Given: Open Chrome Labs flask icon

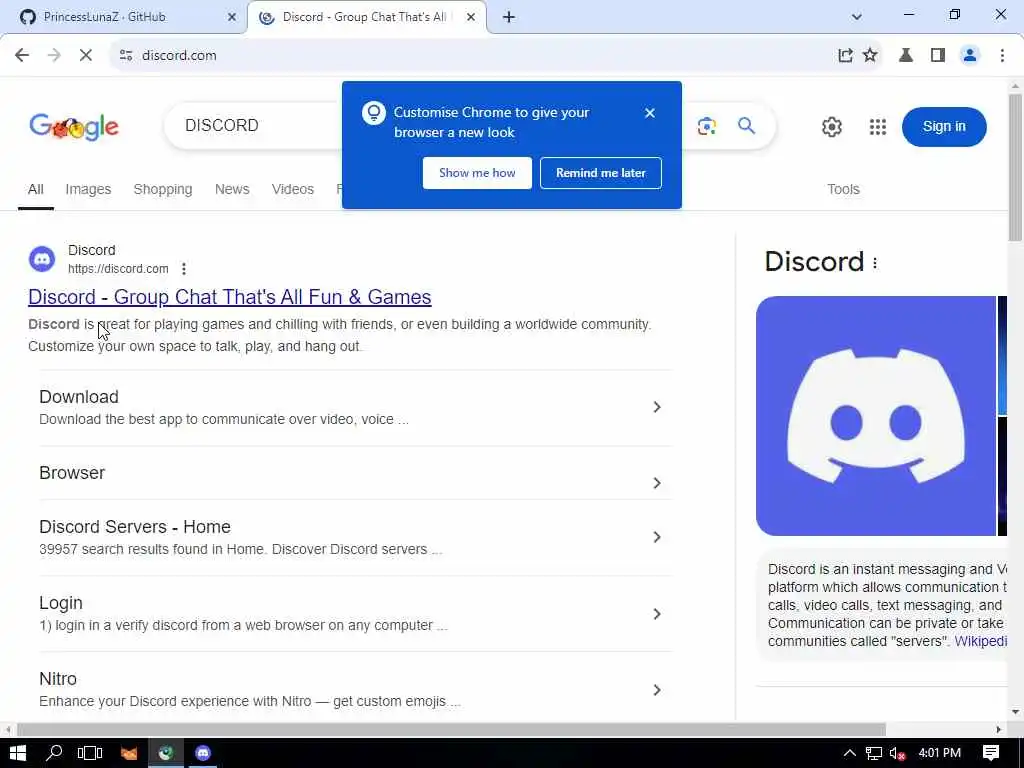Looking at the screenshot, I should [x=906, y=56].
